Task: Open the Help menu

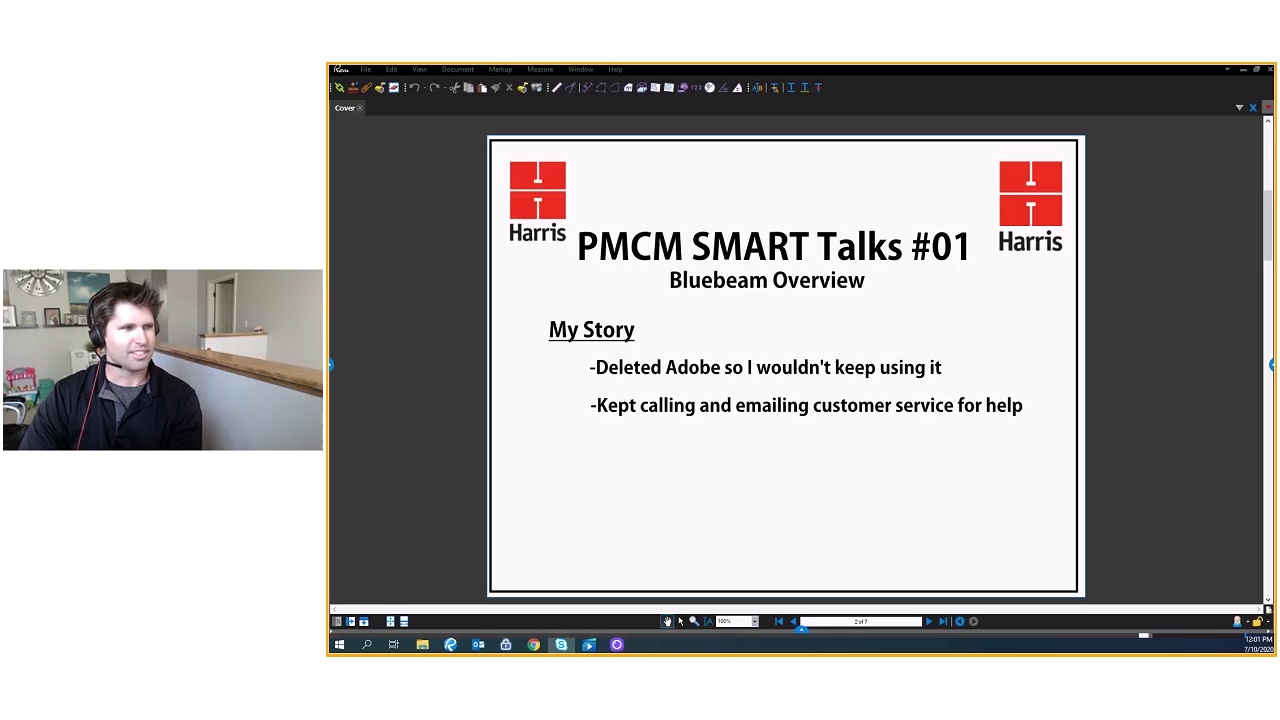Action: coord(615,69)
